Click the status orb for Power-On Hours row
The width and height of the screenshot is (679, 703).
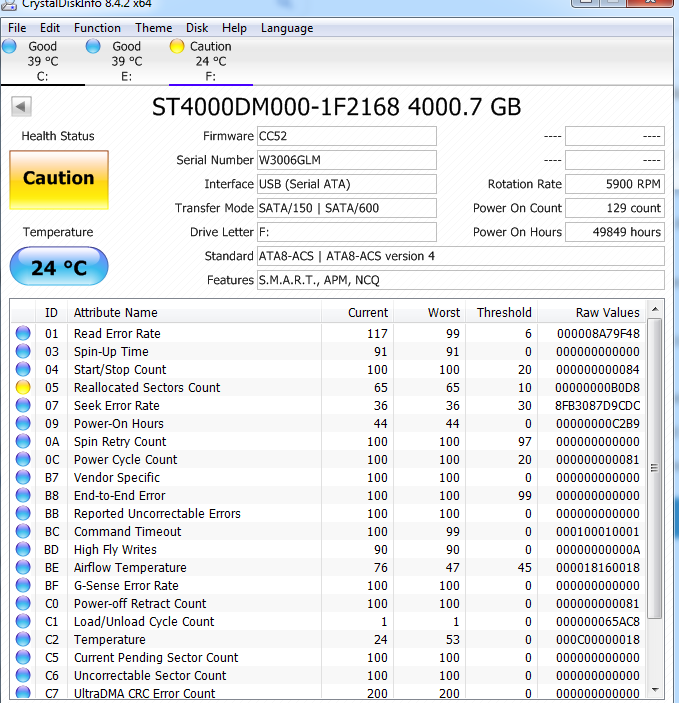[23, 423]
